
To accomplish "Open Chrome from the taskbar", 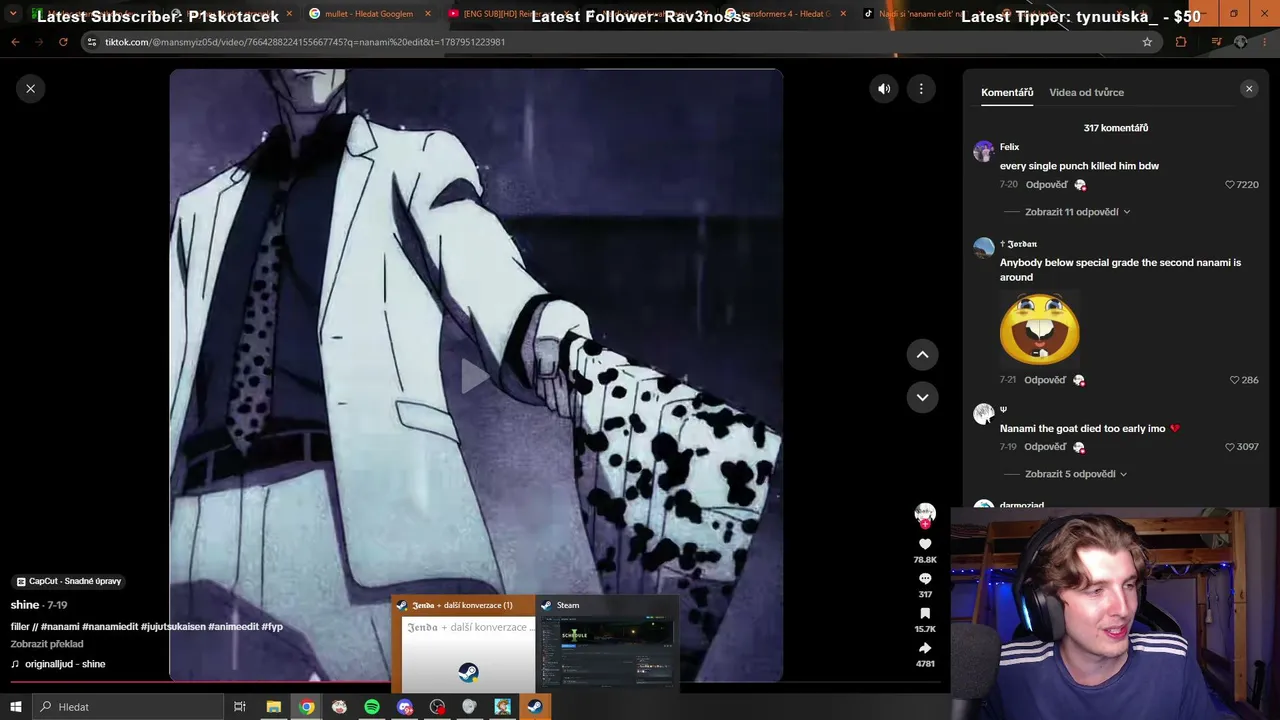I will click(x=306, y=707).
